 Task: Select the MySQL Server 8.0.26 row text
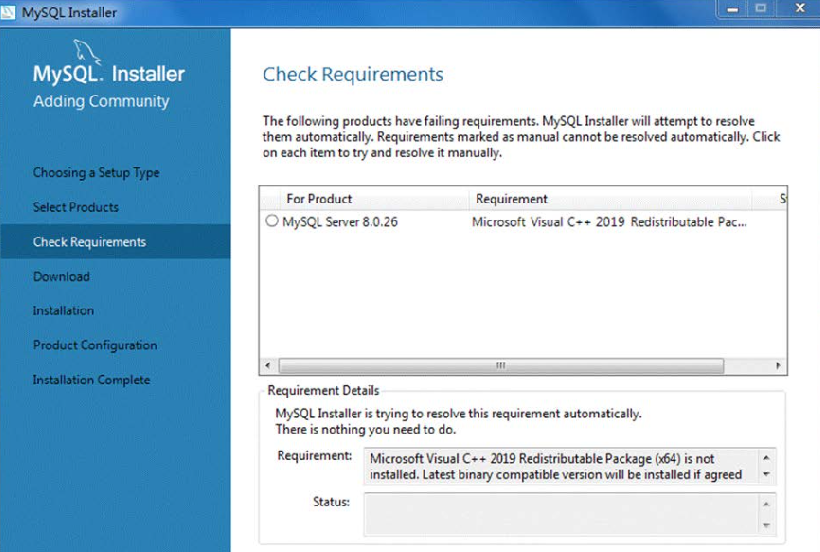pyautogui.click(x=340, y=222)
